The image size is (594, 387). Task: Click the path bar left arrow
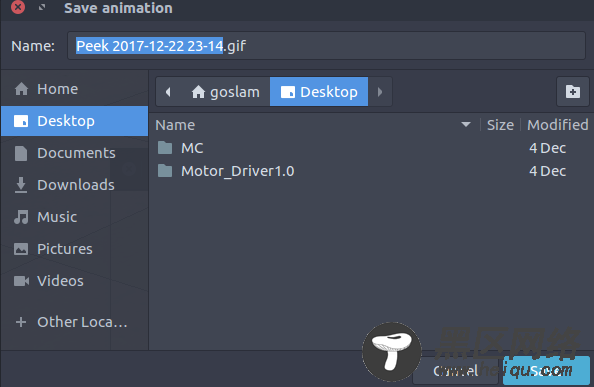pos(168,92)
